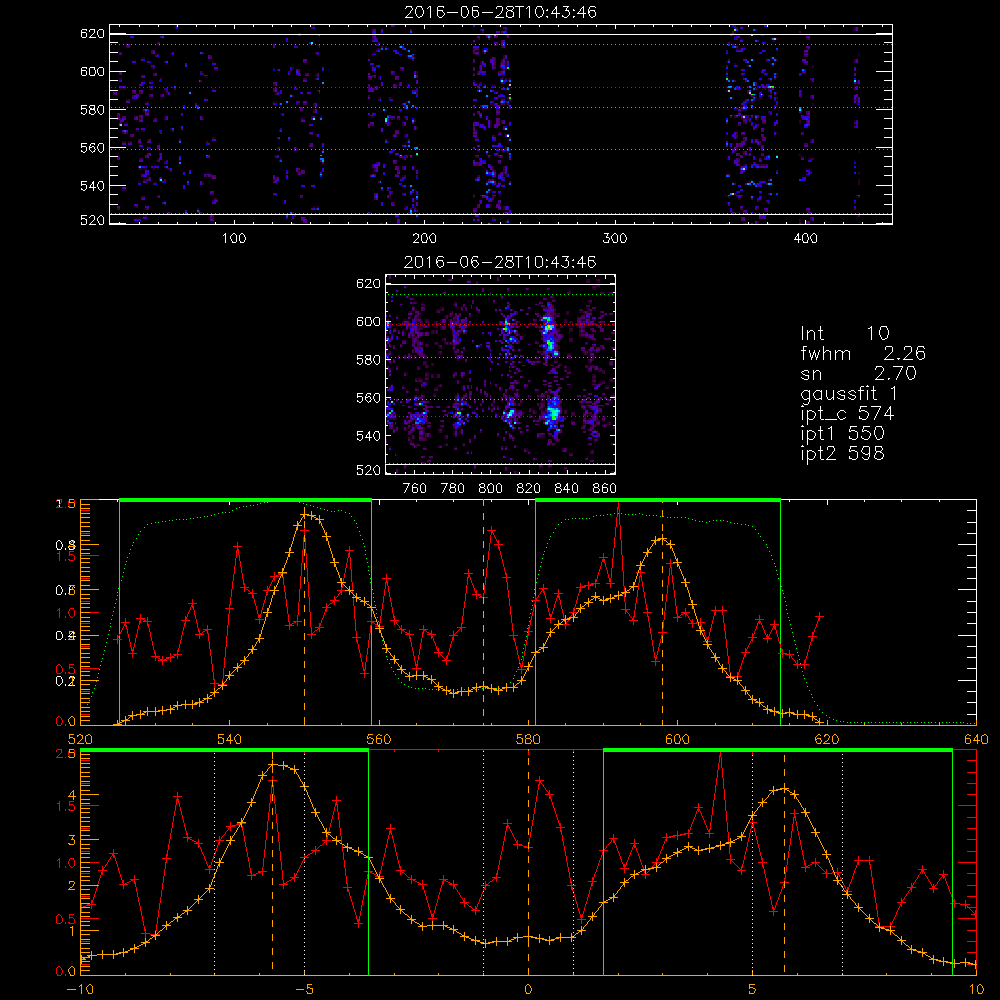This screenshot has width=1000, height=1000.
Task: Click x-axis label -10 of the bottom plot
Action: [80, 990]
